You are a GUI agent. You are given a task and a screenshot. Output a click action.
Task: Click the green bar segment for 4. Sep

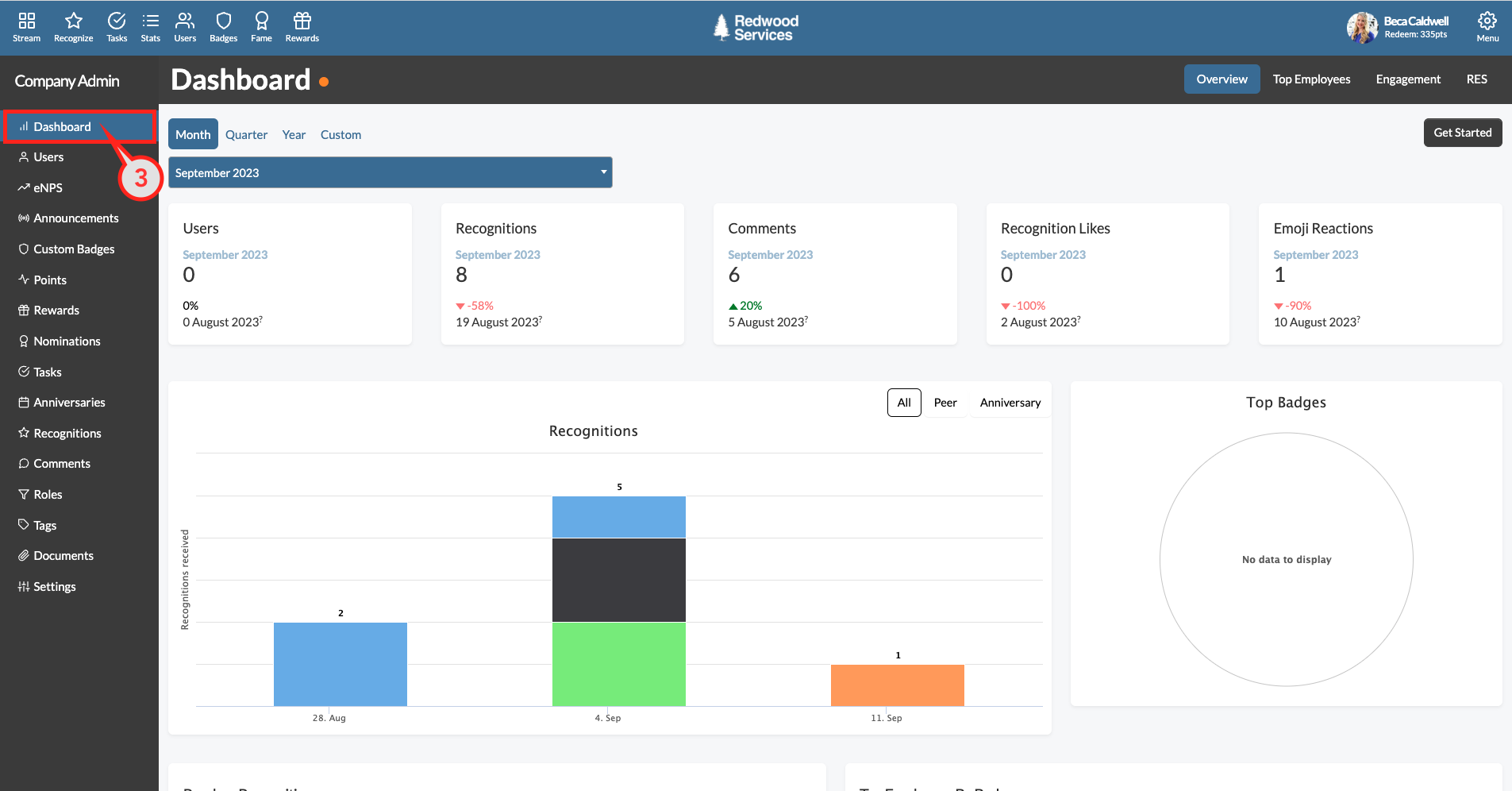pos(618,664)
